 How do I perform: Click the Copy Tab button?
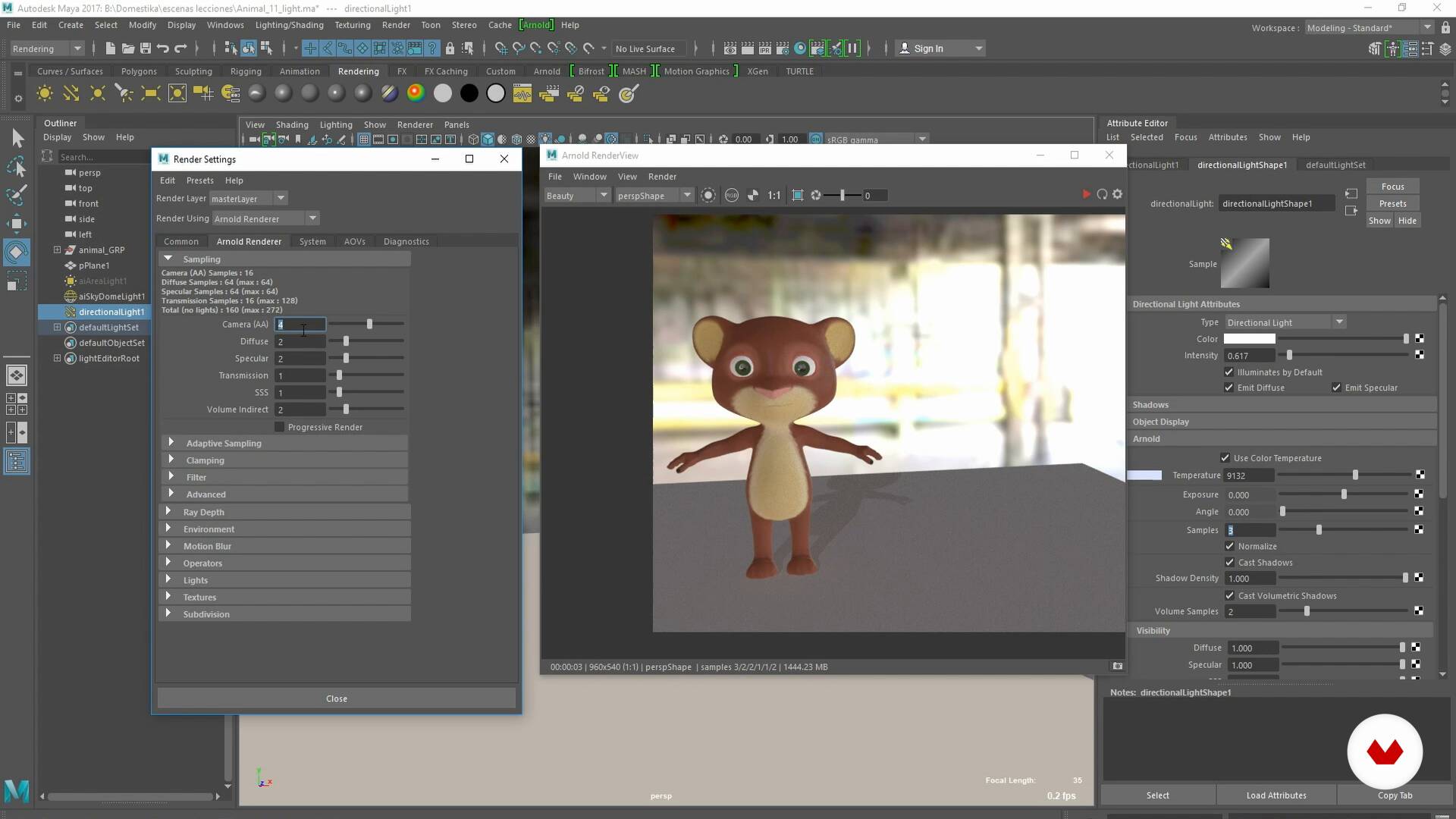(1395, 795)
